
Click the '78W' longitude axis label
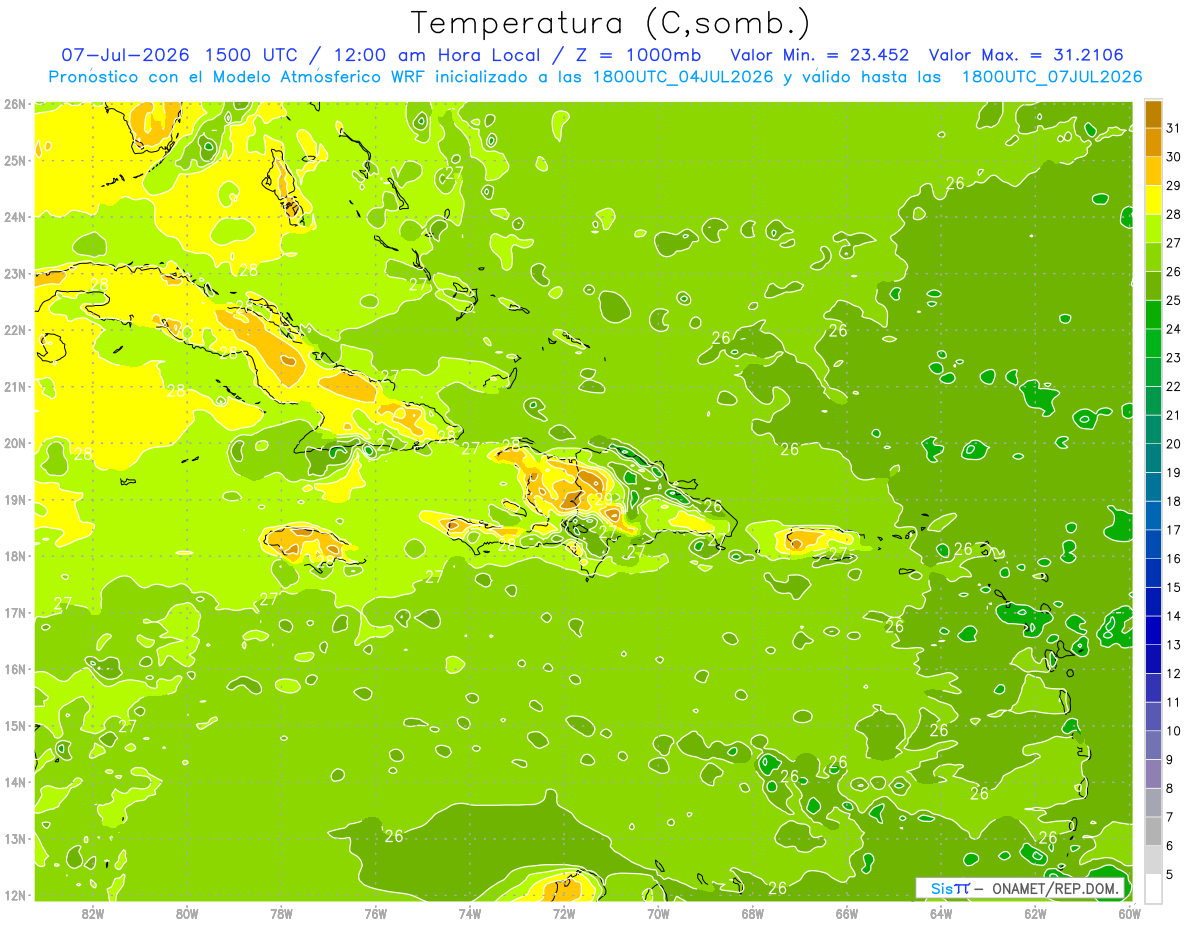click(281, 913)
